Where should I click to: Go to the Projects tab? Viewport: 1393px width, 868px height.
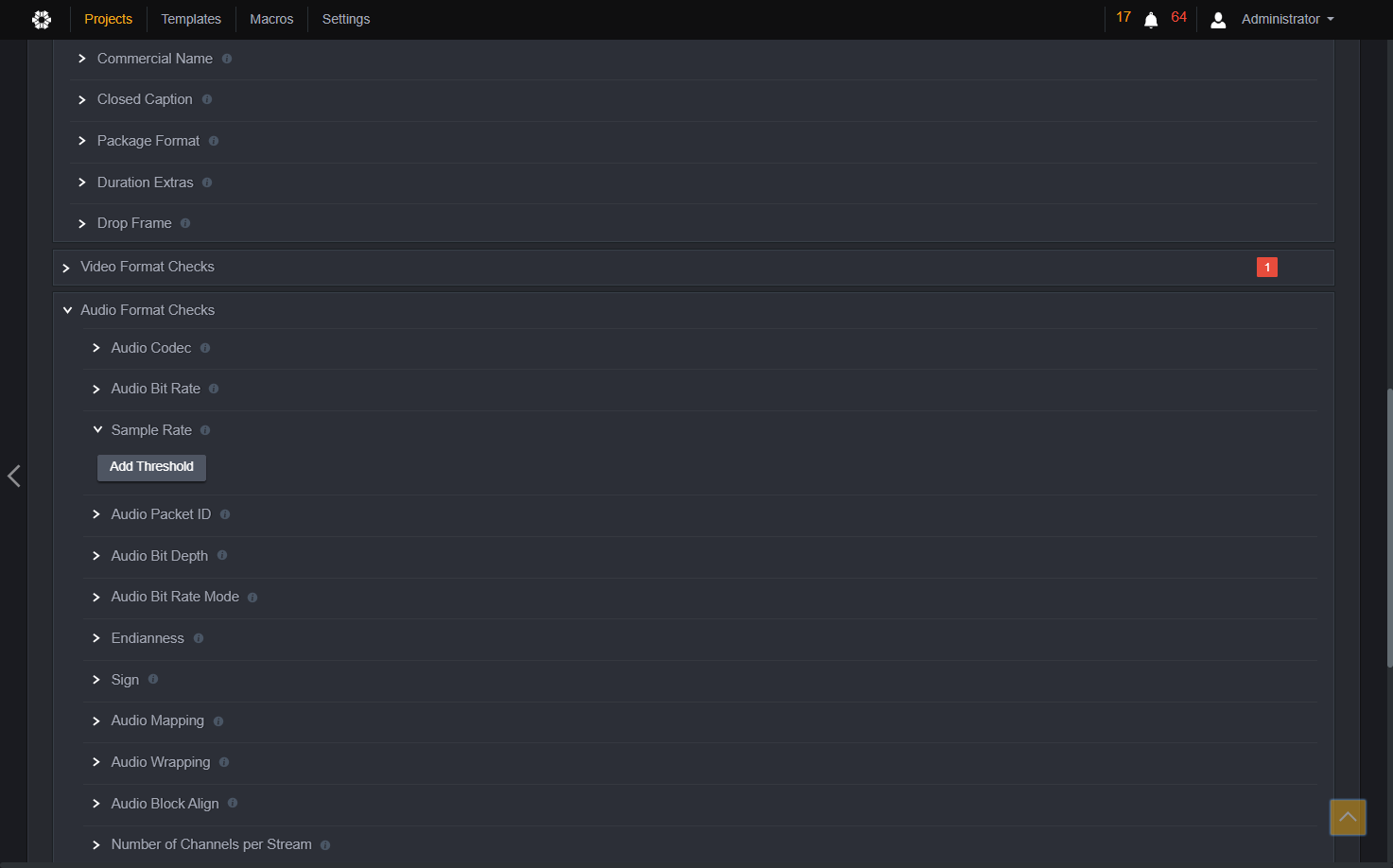tap(108, 19)
